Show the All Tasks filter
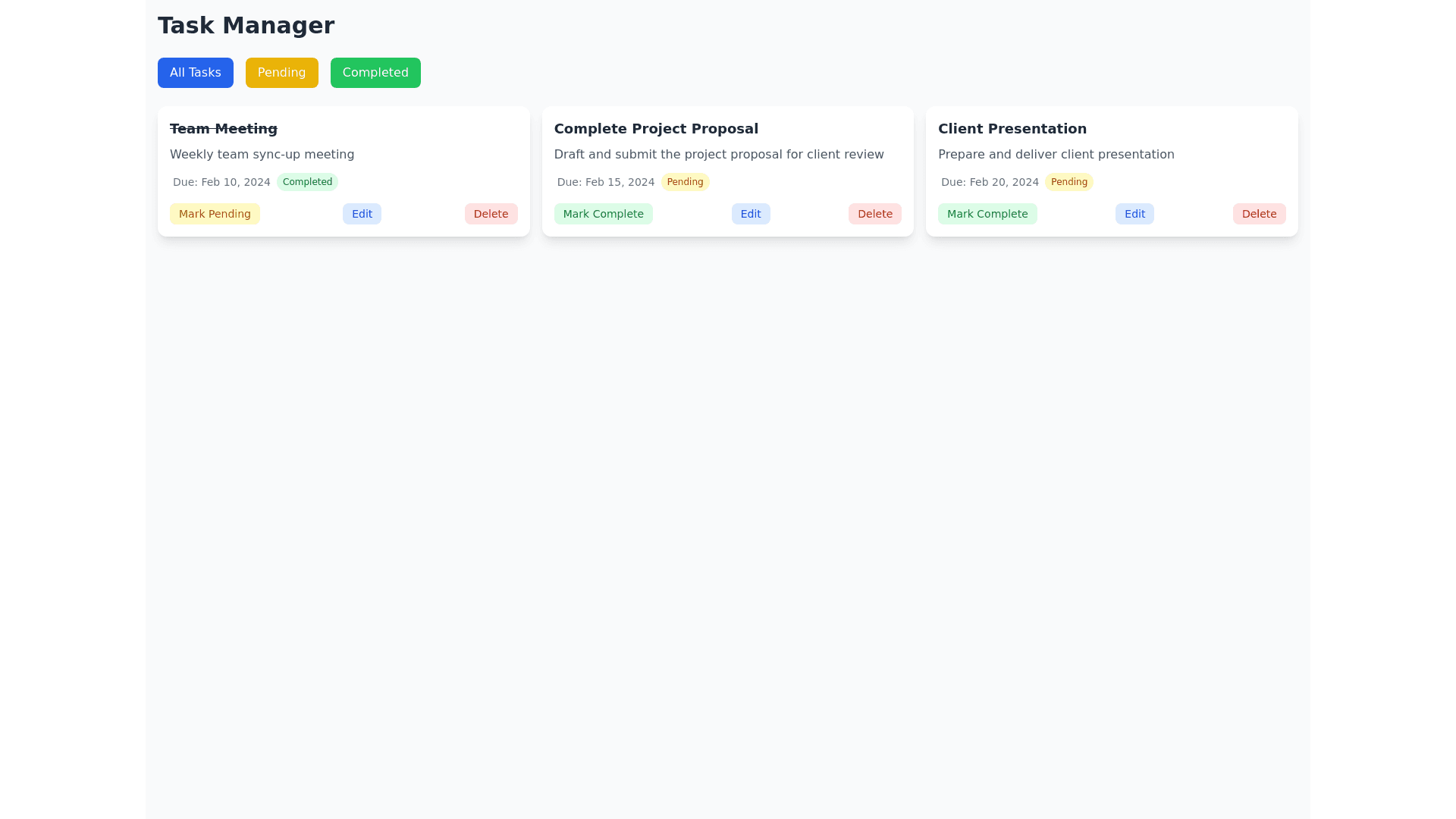This screenshot has width=1456, height=819. [x=195, y=73]
